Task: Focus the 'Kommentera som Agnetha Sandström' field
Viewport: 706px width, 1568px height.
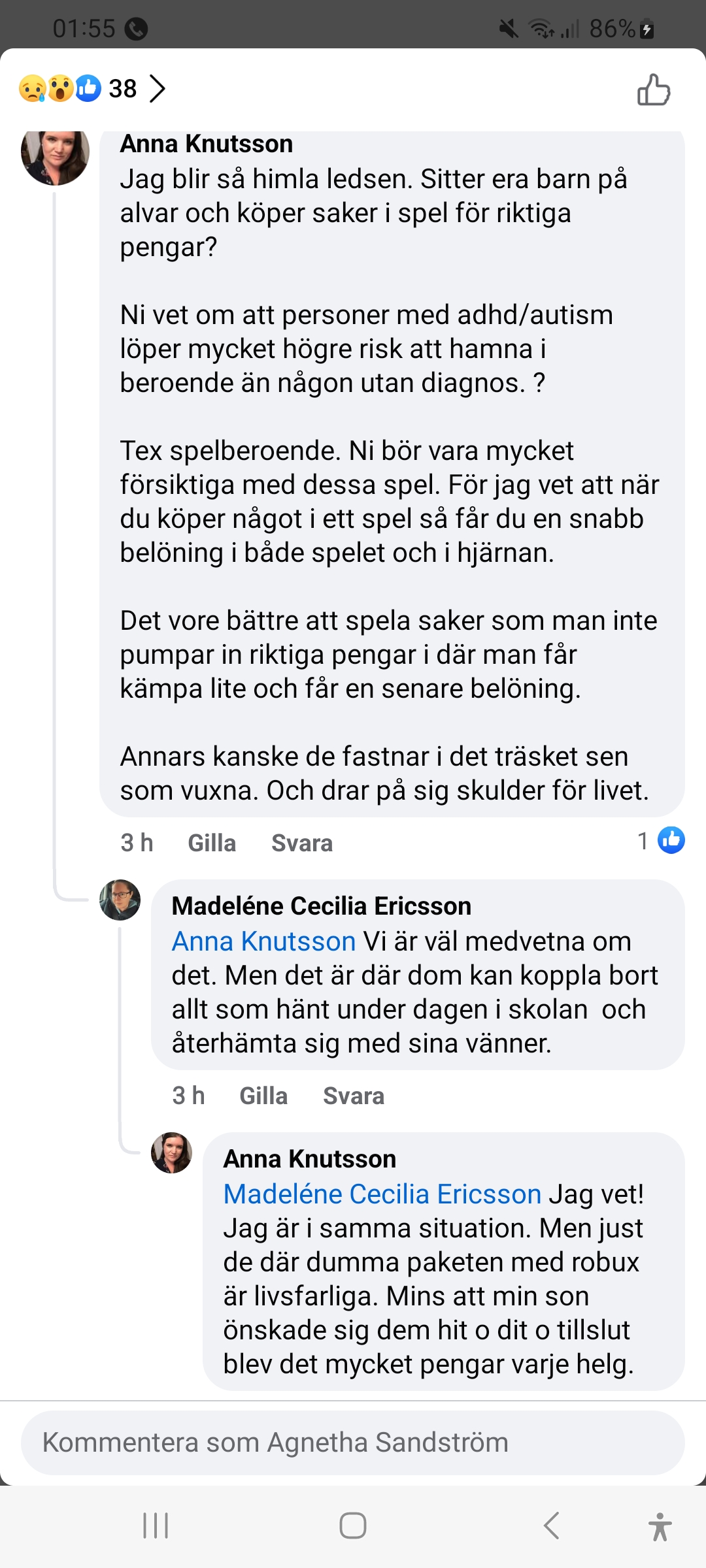Action: point(353,1443)
